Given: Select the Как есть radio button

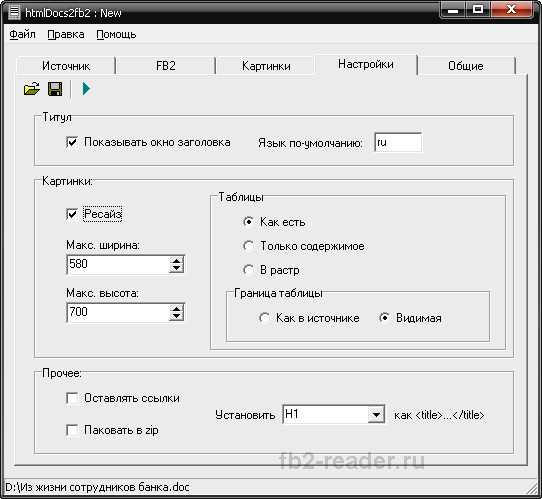Looking at the screenshot, I should 248,222.
